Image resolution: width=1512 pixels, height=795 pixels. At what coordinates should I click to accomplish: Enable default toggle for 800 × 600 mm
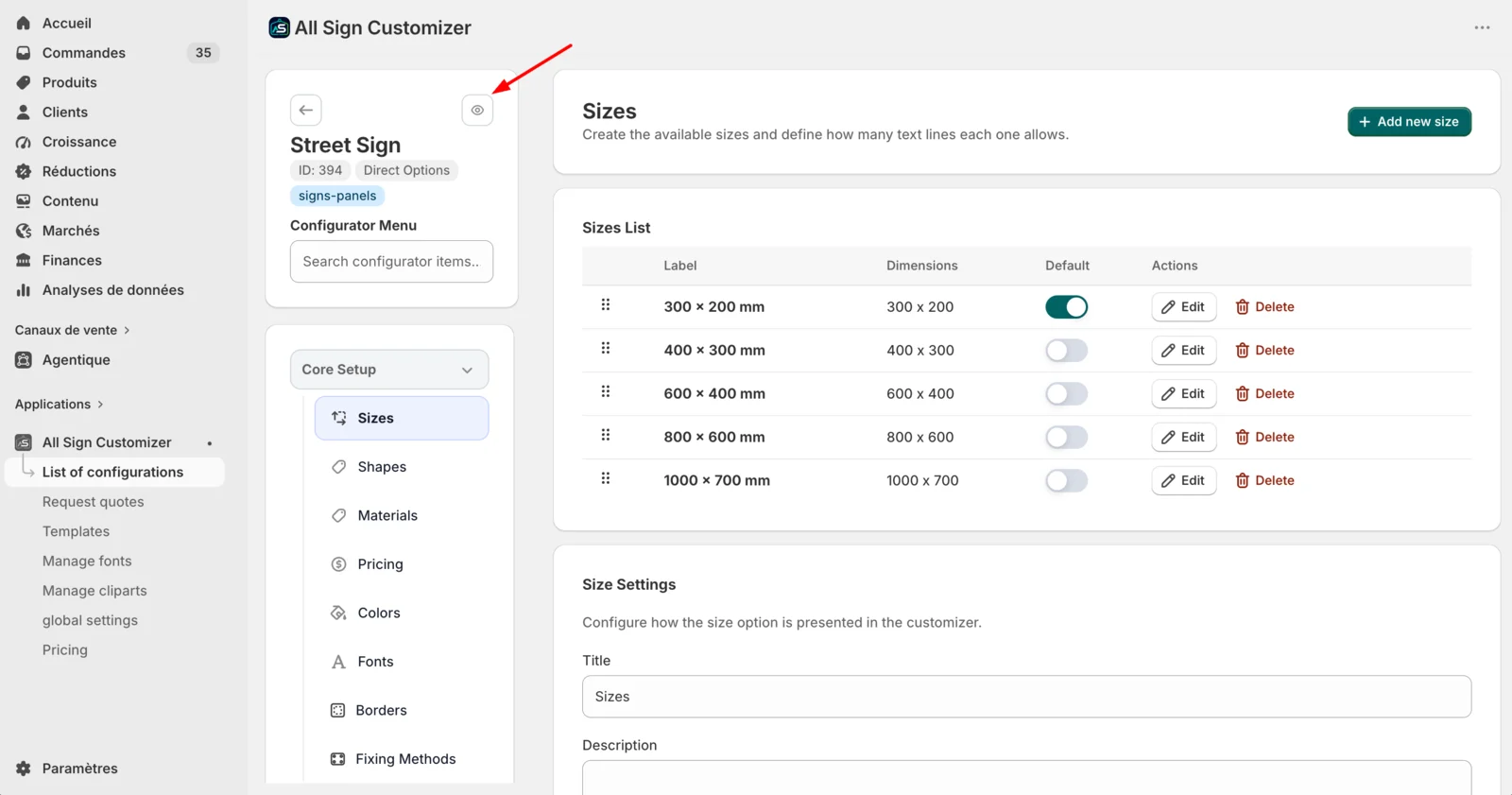click(x=1066, y=438)
